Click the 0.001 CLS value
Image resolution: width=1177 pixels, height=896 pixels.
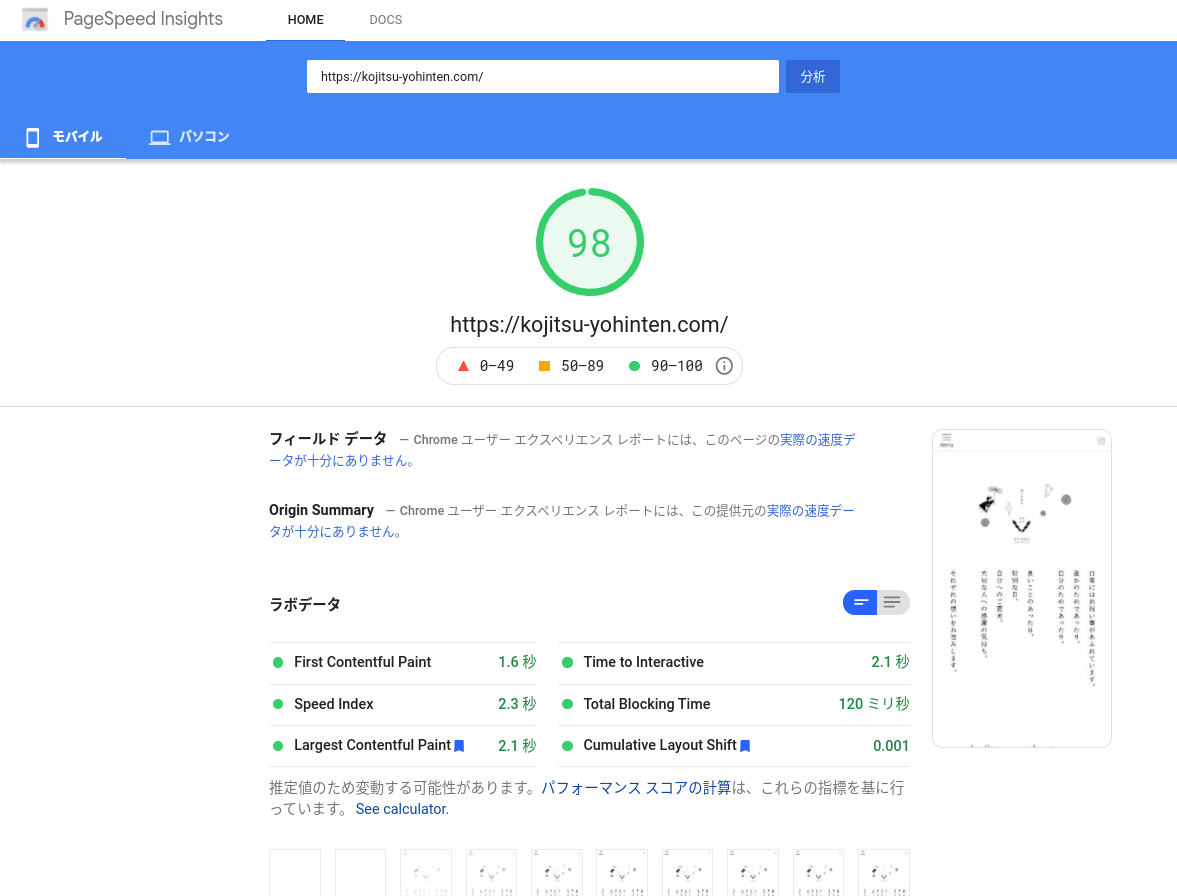point(891,746)
